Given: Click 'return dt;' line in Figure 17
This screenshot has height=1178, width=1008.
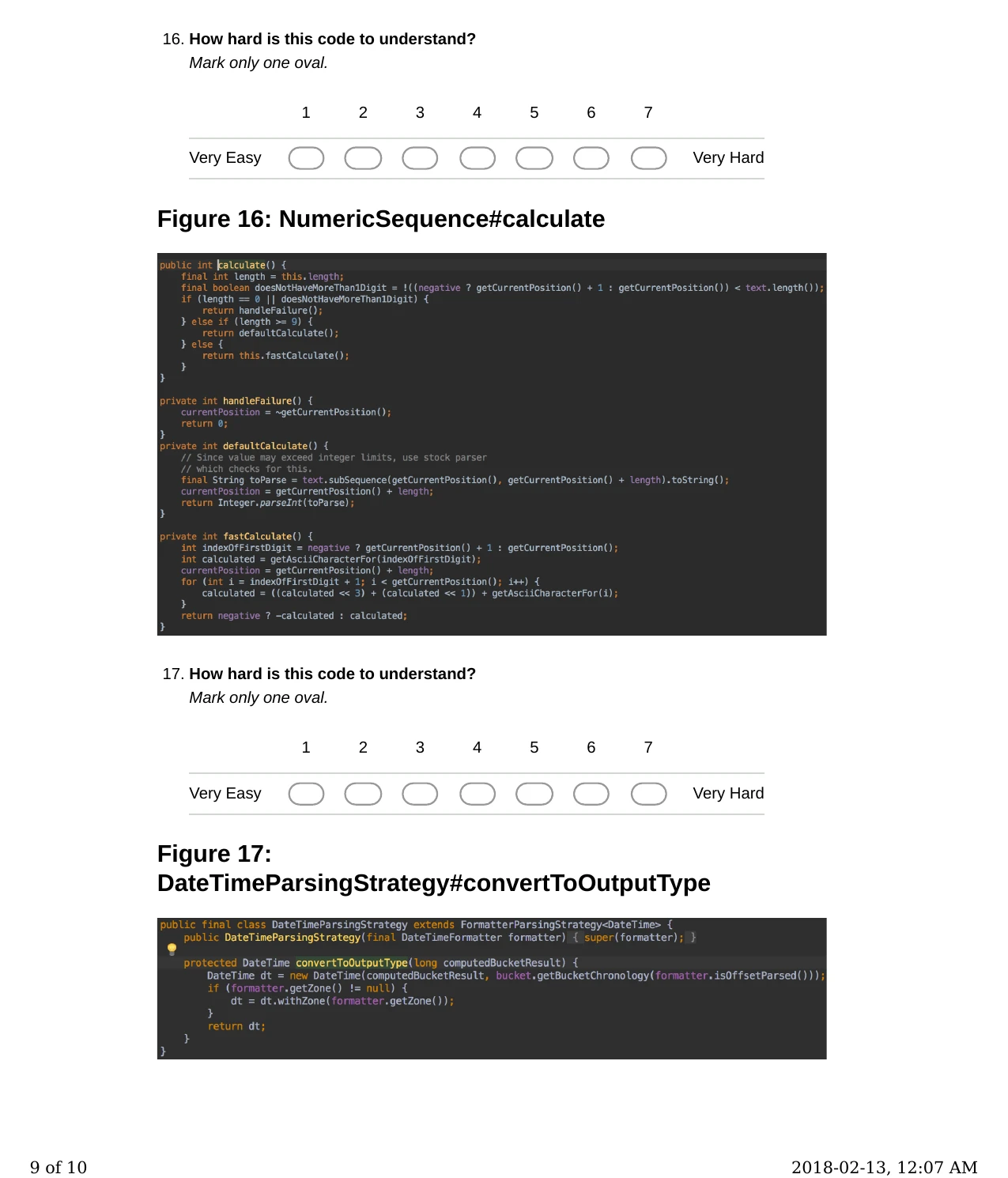Looking at the screenshot, I should 236,1026.
